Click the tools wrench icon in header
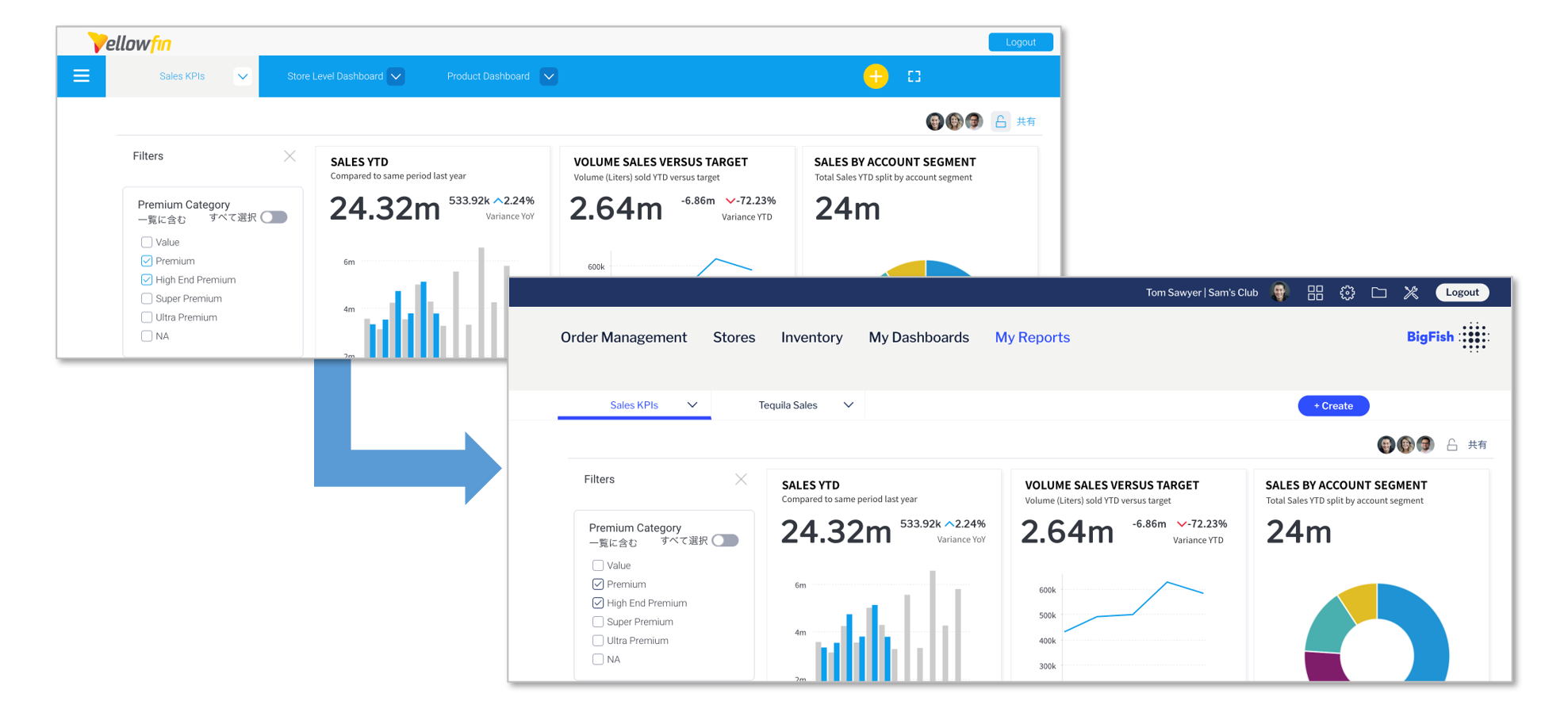Screen dimensions: 1568x705 point(1410,293)
